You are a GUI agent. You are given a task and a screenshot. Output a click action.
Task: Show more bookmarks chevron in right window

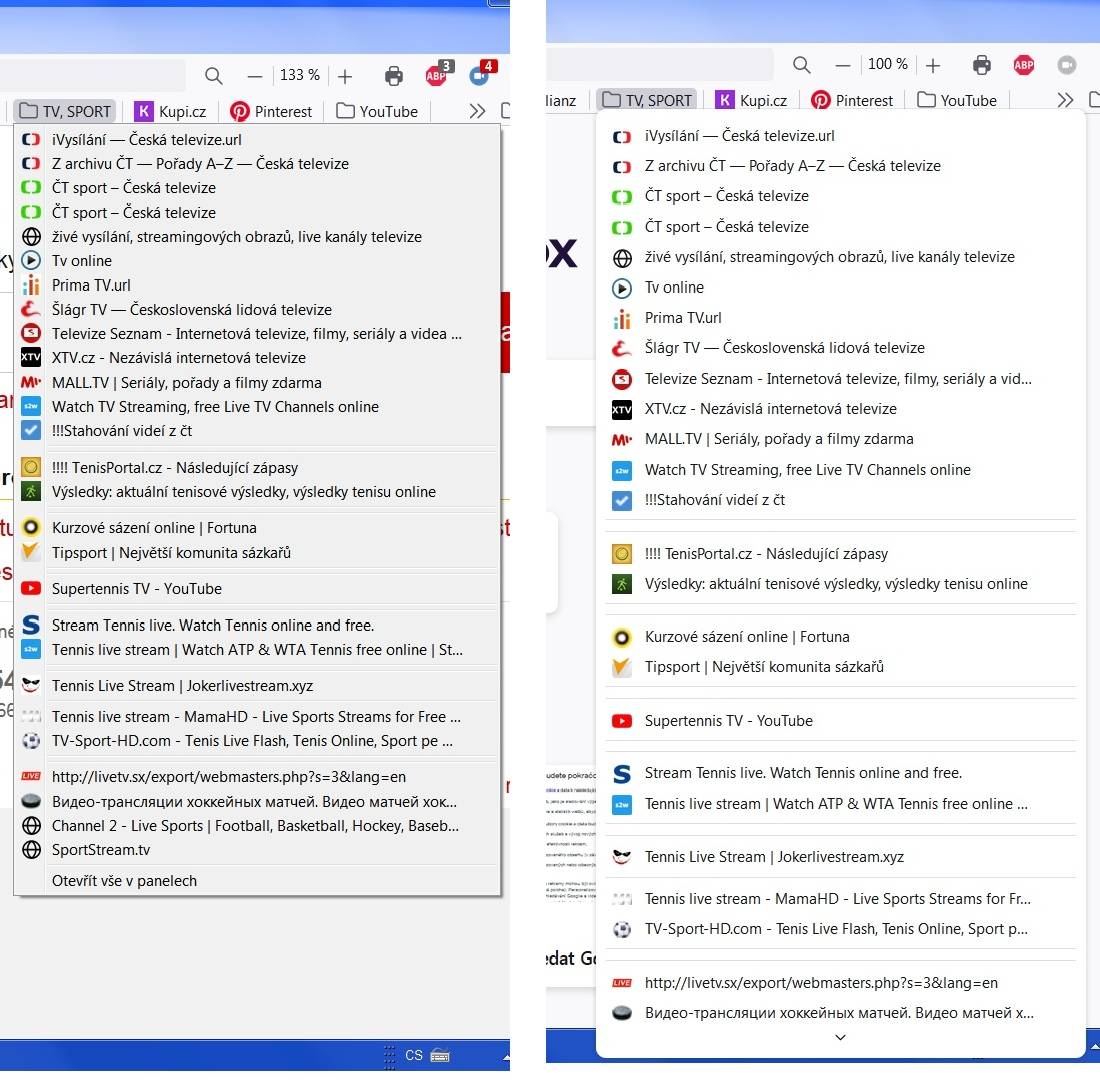(x=1065, y=100)
